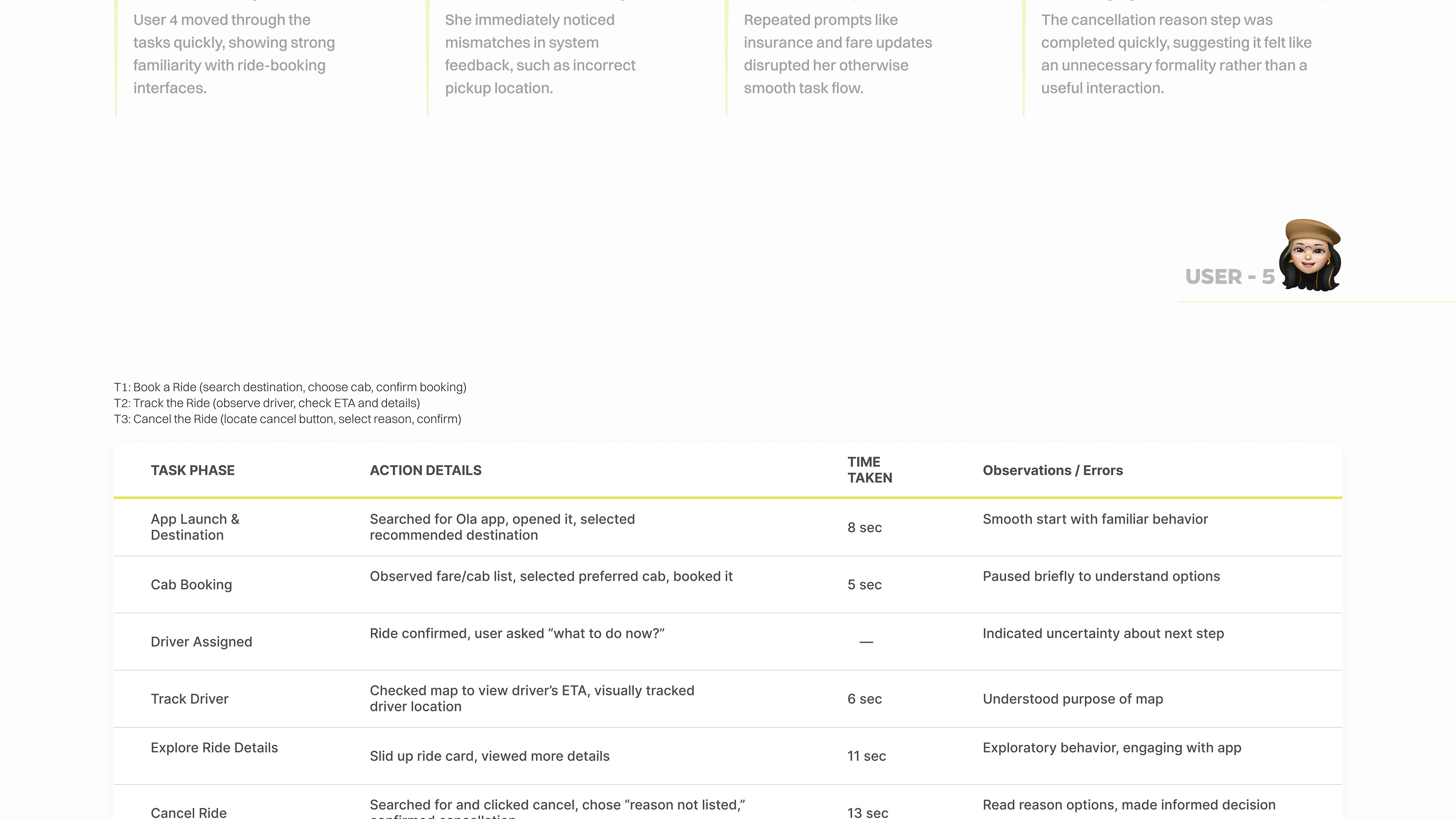Click the Observations / Errors column header
This screenshot has width=1456, height=819.
pos(1053,470)
